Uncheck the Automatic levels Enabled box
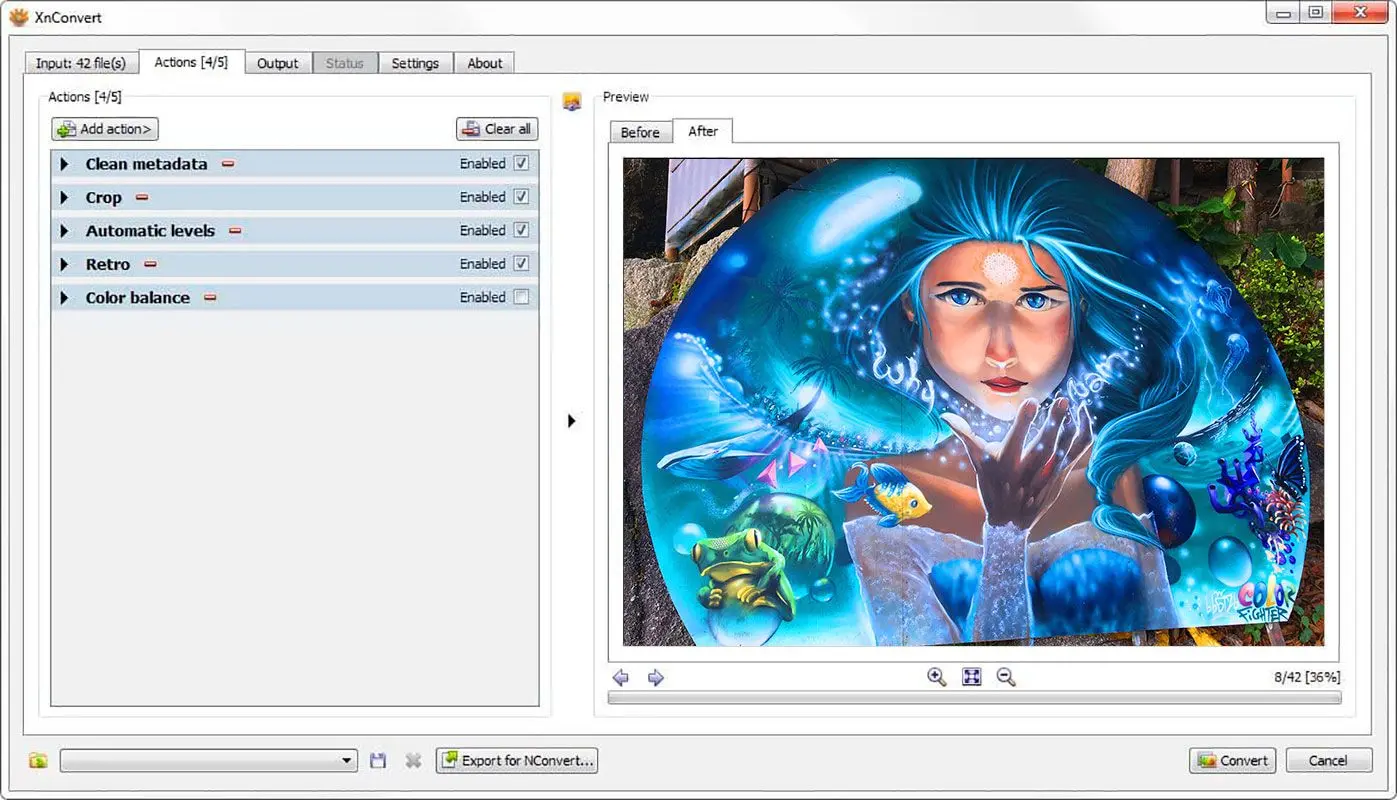 point(521,230)
